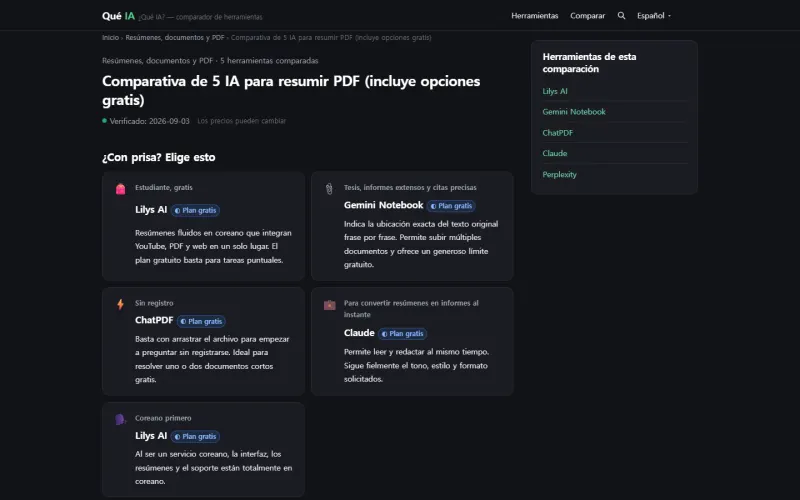Open the Resúmenes, documentos y PDF breadcrumb
The height and width of the screenshot is (500, 800).
tap(175, 37)
